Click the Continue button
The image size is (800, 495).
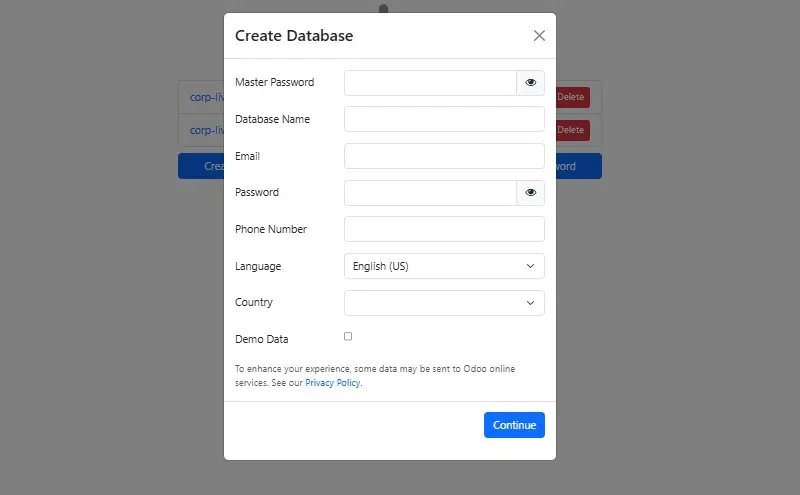tap(514, 425)
